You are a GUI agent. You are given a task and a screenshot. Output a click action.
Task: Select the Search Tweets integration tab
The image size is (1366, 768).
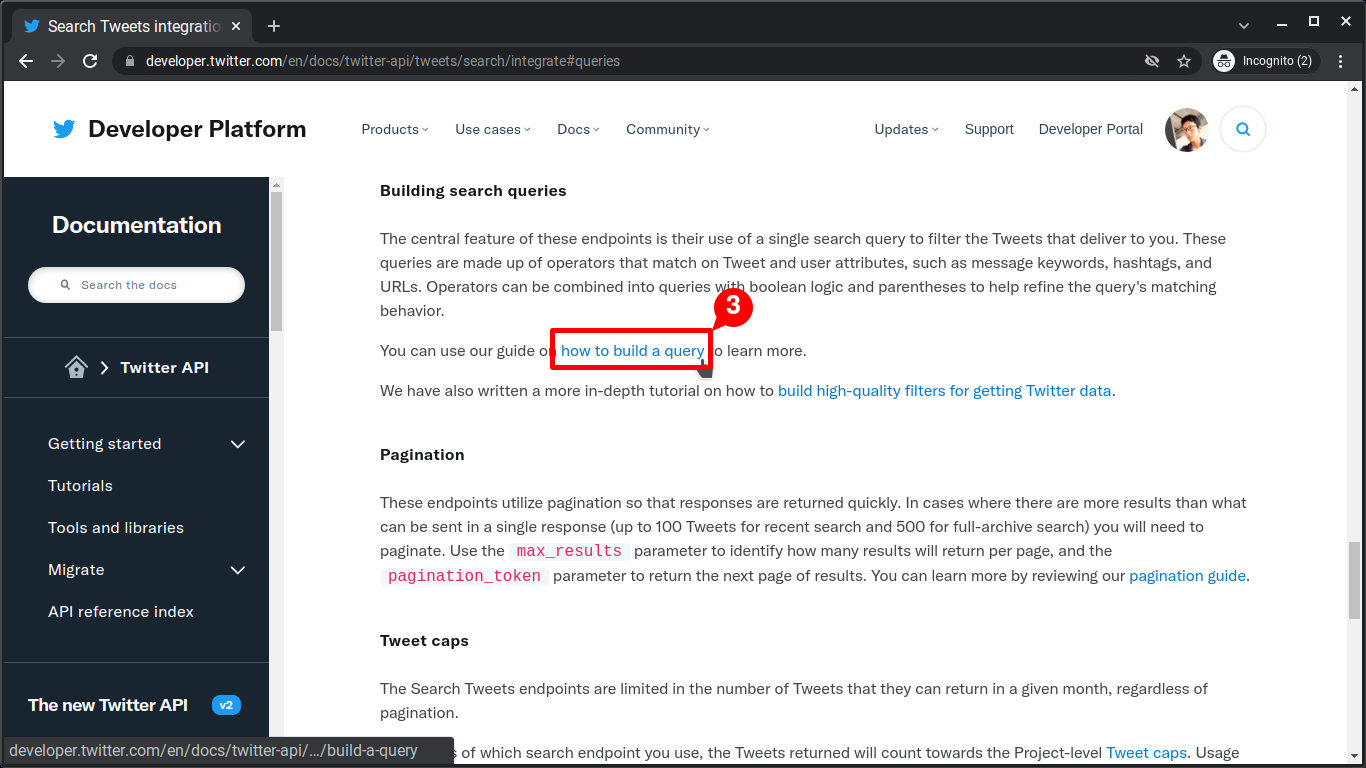tap(130, 25)
